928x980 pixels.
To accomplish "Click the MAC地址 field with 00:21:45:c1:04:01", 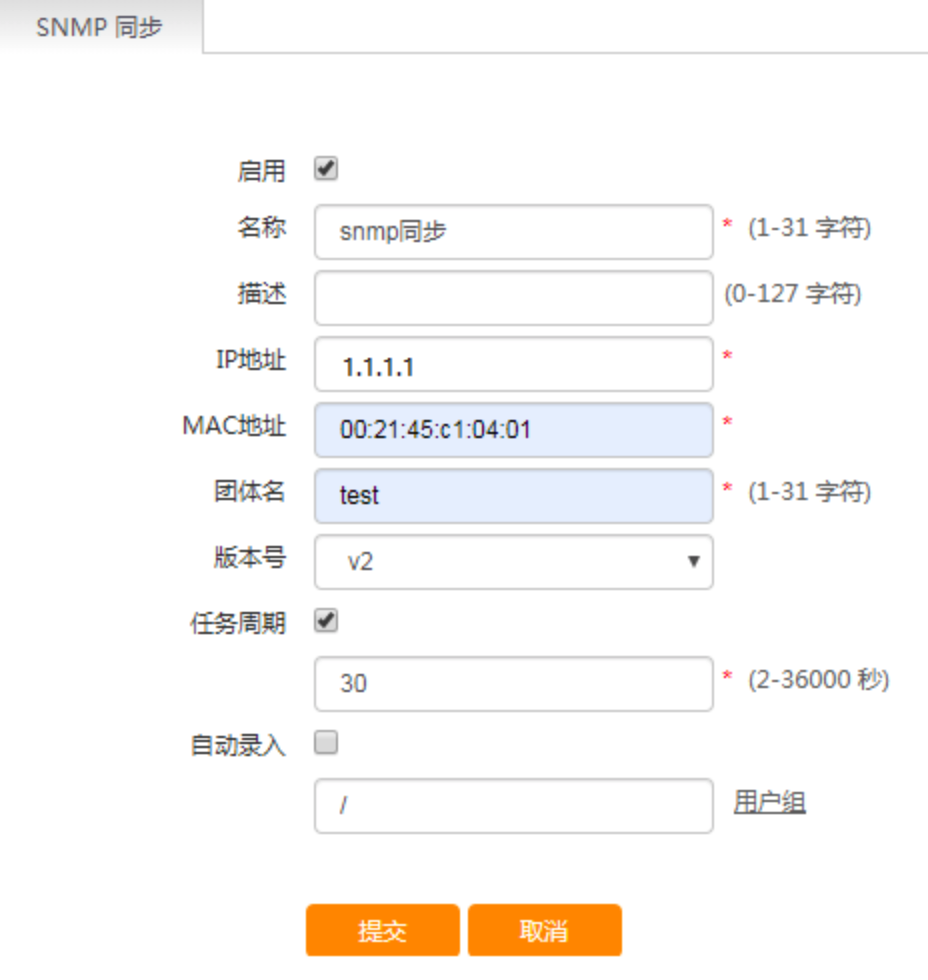I will click(x=514, y=430).
